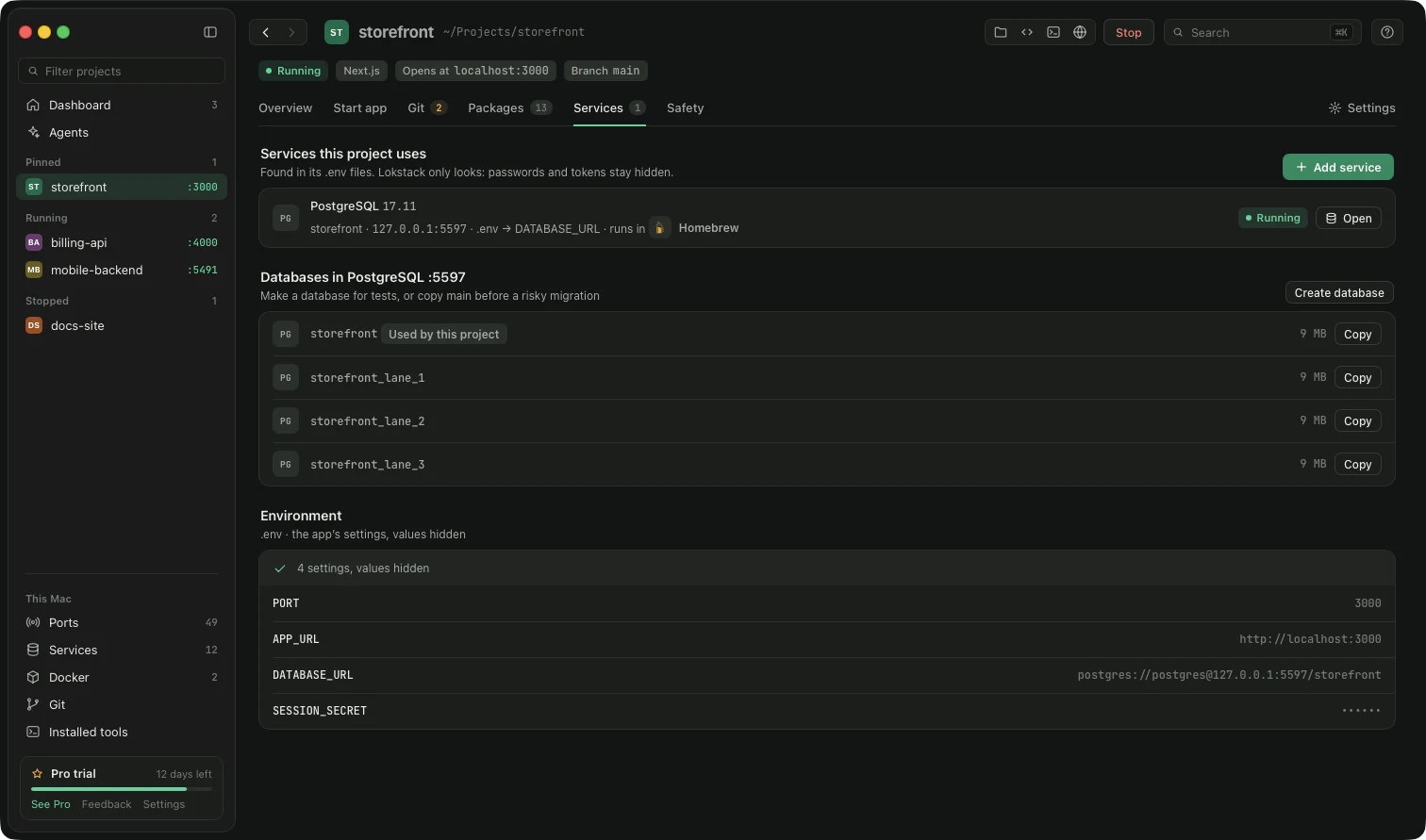Toggle the sidebar panel icon
1426x840 pixels.
click(x=210, y=32)
